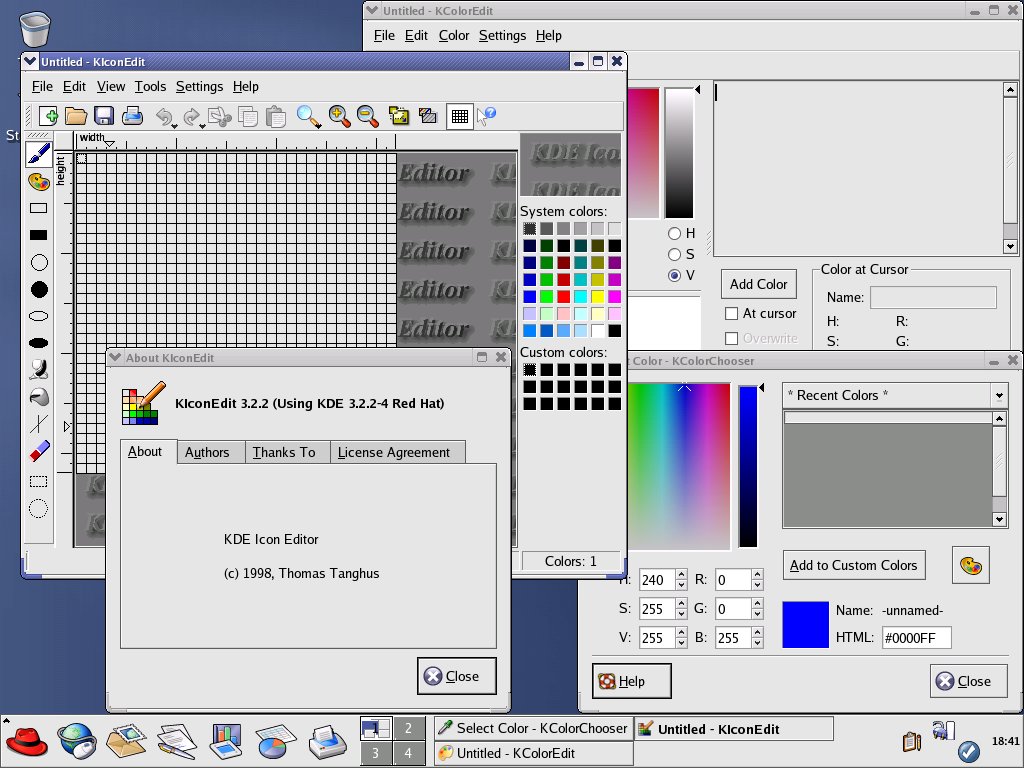The width and height of the screenshot is (1024, 768).
Task: Select the S radio button
Action: click(x=674, y=254)
